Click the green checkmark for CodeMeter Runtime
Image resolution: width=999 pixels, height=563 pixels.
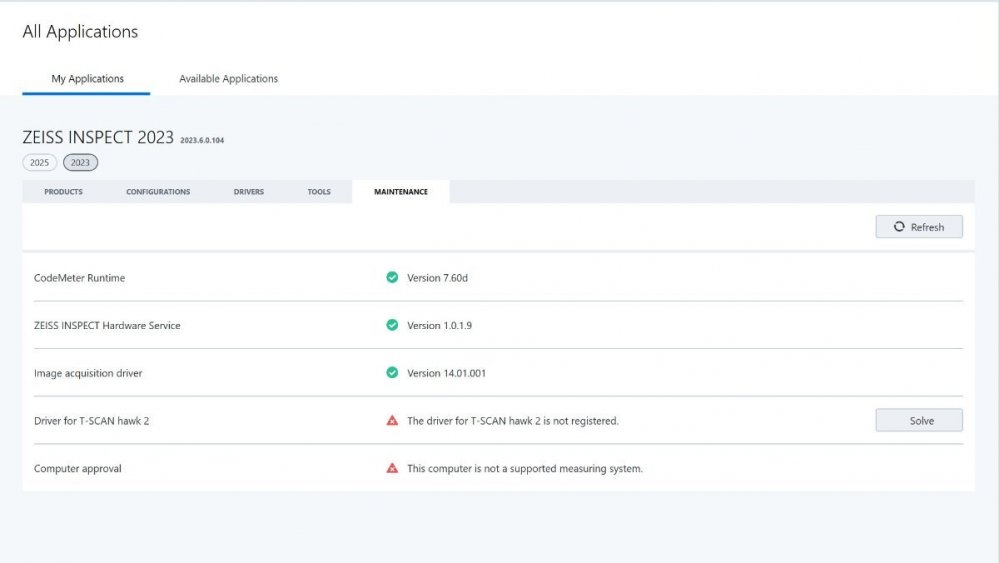[392, 277]
